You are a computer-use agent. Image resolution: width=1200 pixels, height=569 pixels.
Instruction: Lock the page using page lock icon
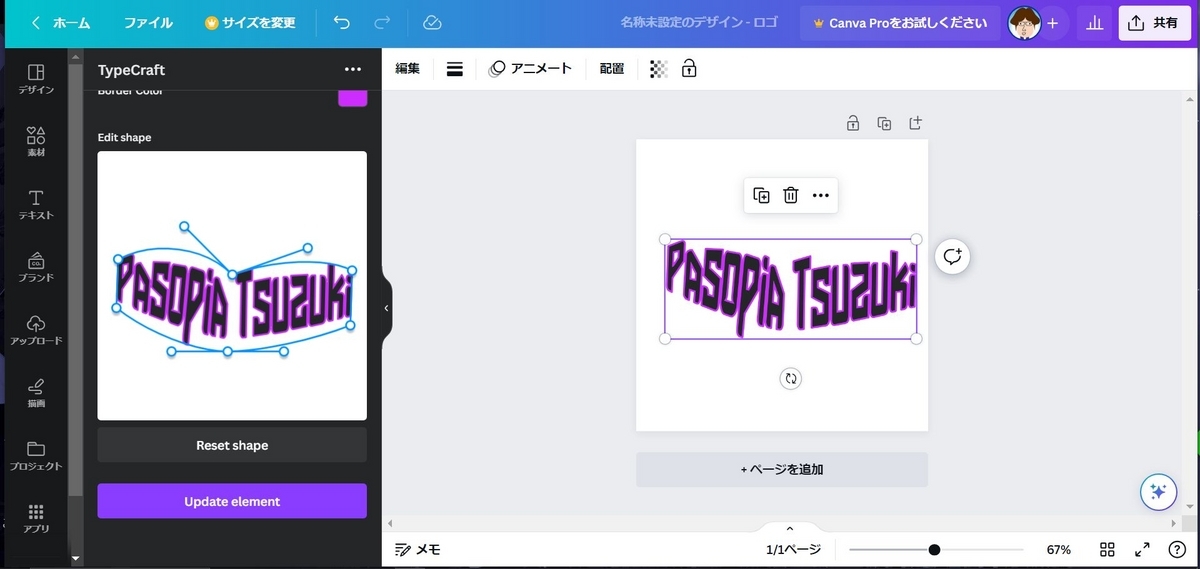853,123
